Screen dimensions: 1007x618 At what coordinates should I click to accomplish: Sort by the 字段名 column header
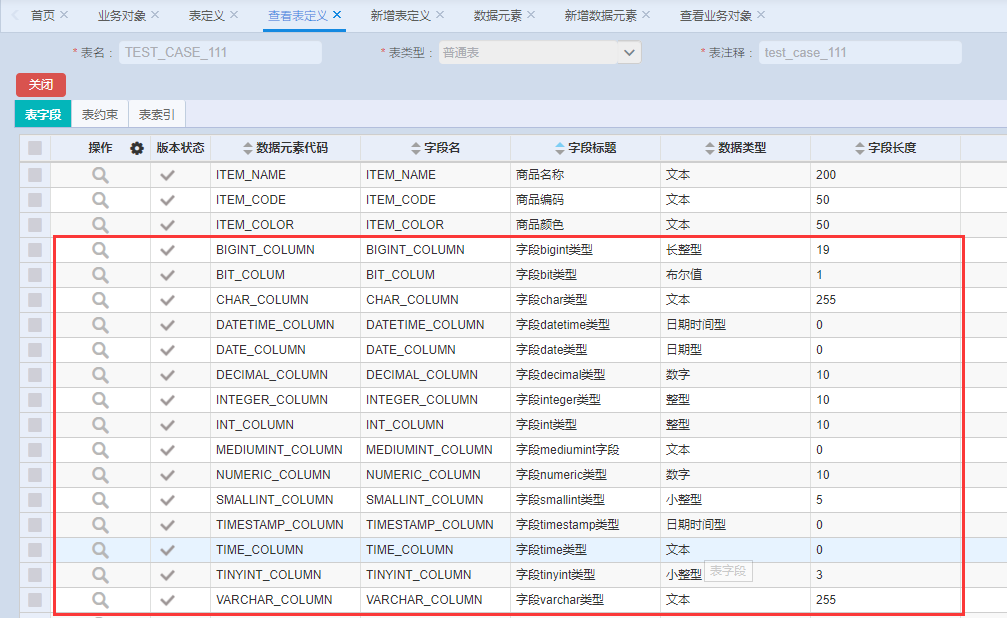(x=435, y=148)
